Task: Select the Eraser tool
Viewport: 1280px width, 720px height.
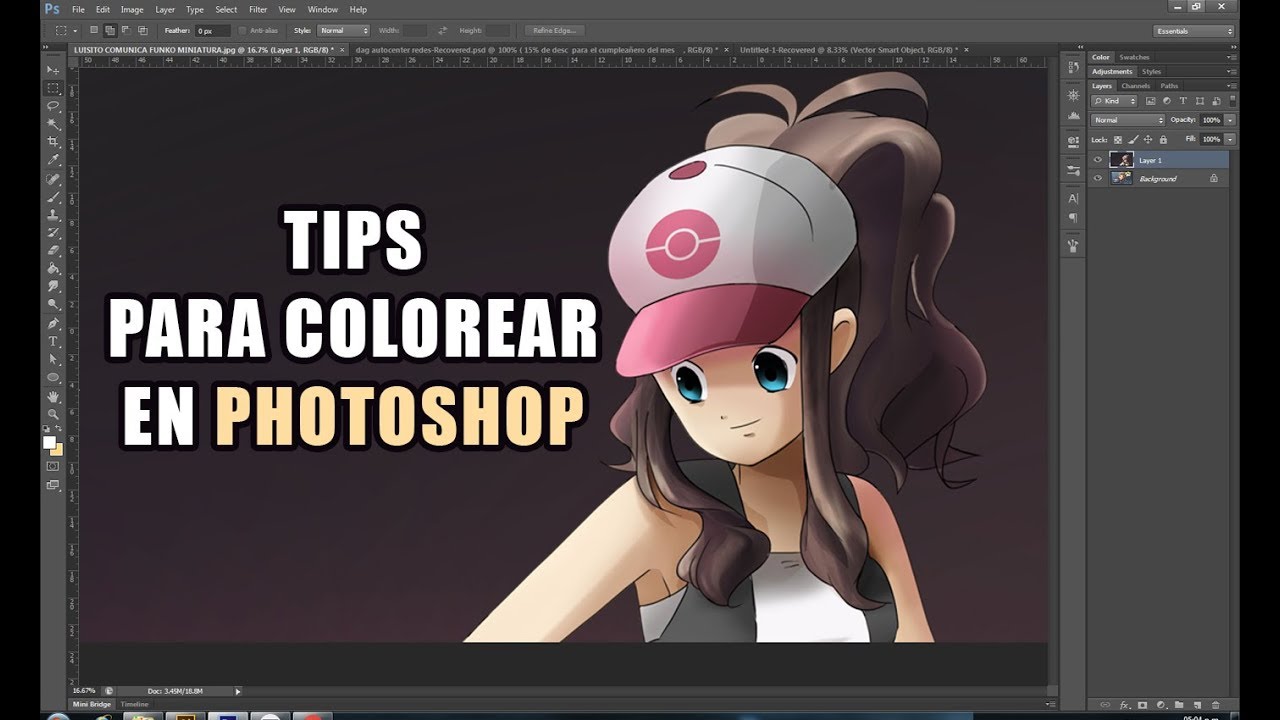Action: tap(54, 251)
